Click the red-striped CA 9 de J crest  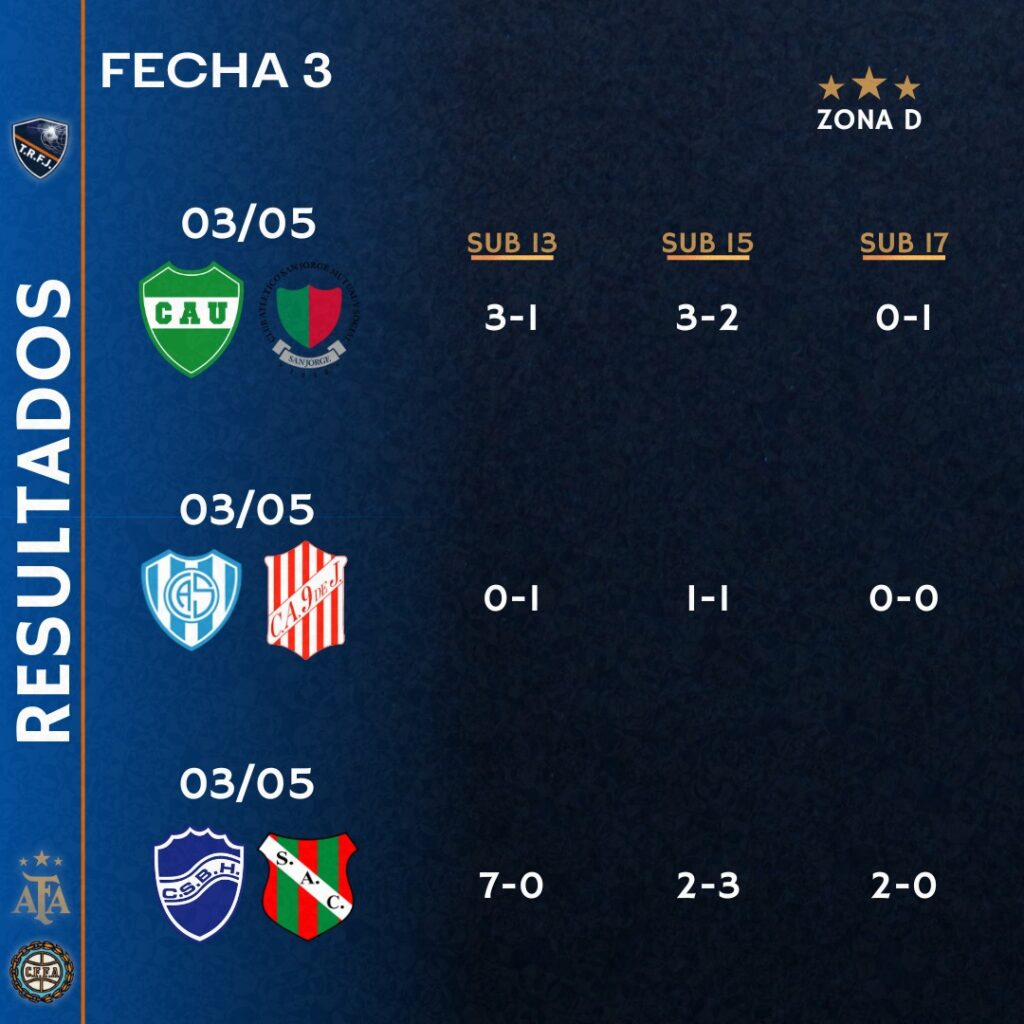(305, 599)
